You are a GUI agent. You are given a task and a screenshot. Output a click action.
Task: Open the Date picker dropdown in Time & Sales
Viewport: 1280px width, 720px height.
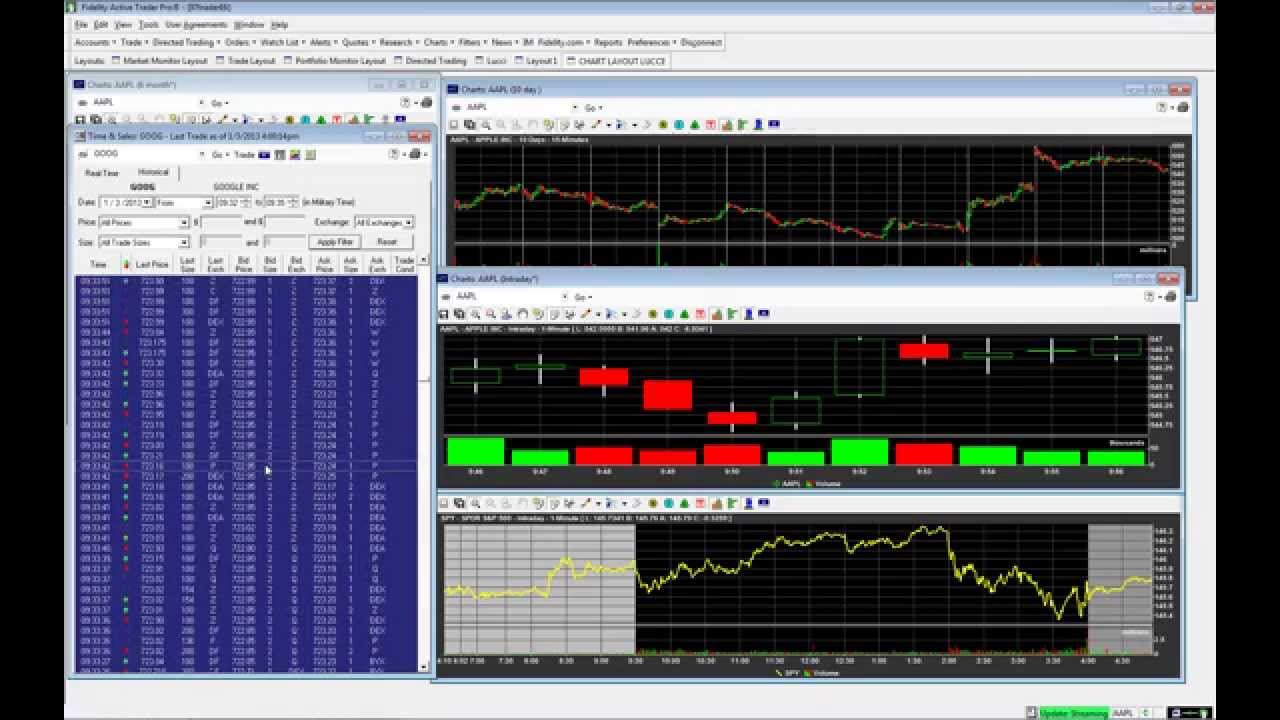pos(147,203)
